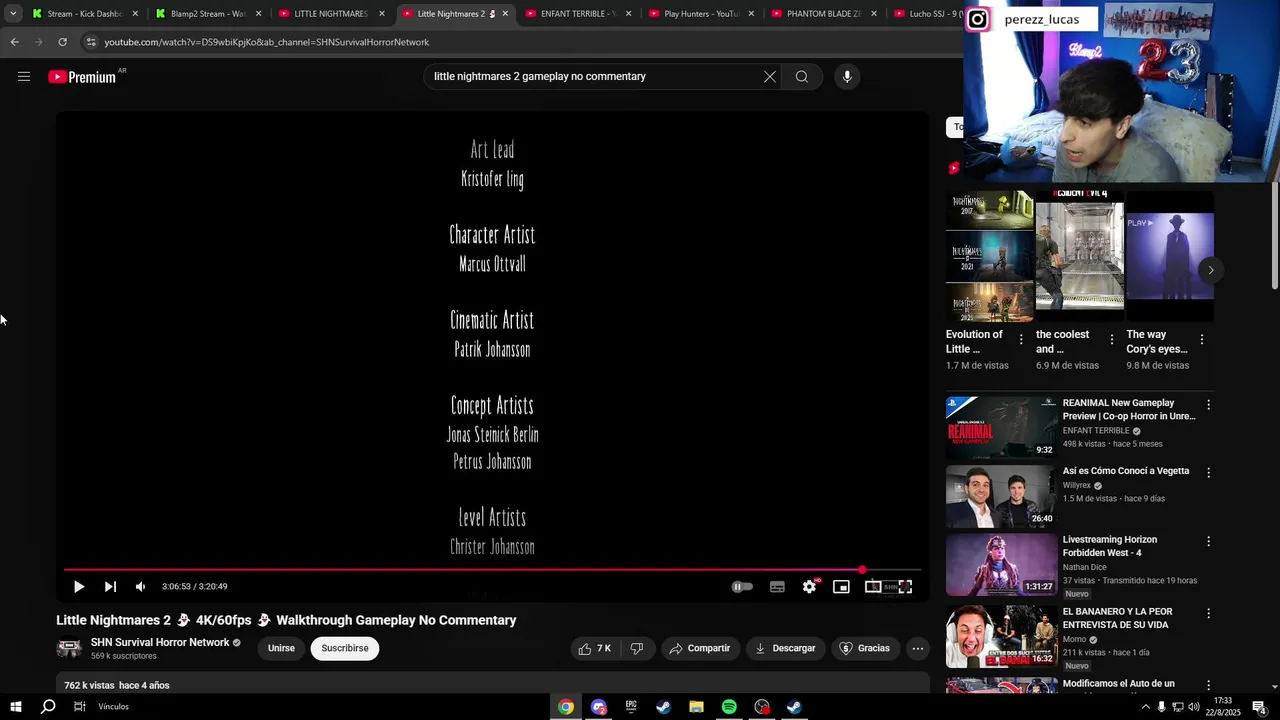Open Evolution of Little video thumbnail

tap(990, 256)
